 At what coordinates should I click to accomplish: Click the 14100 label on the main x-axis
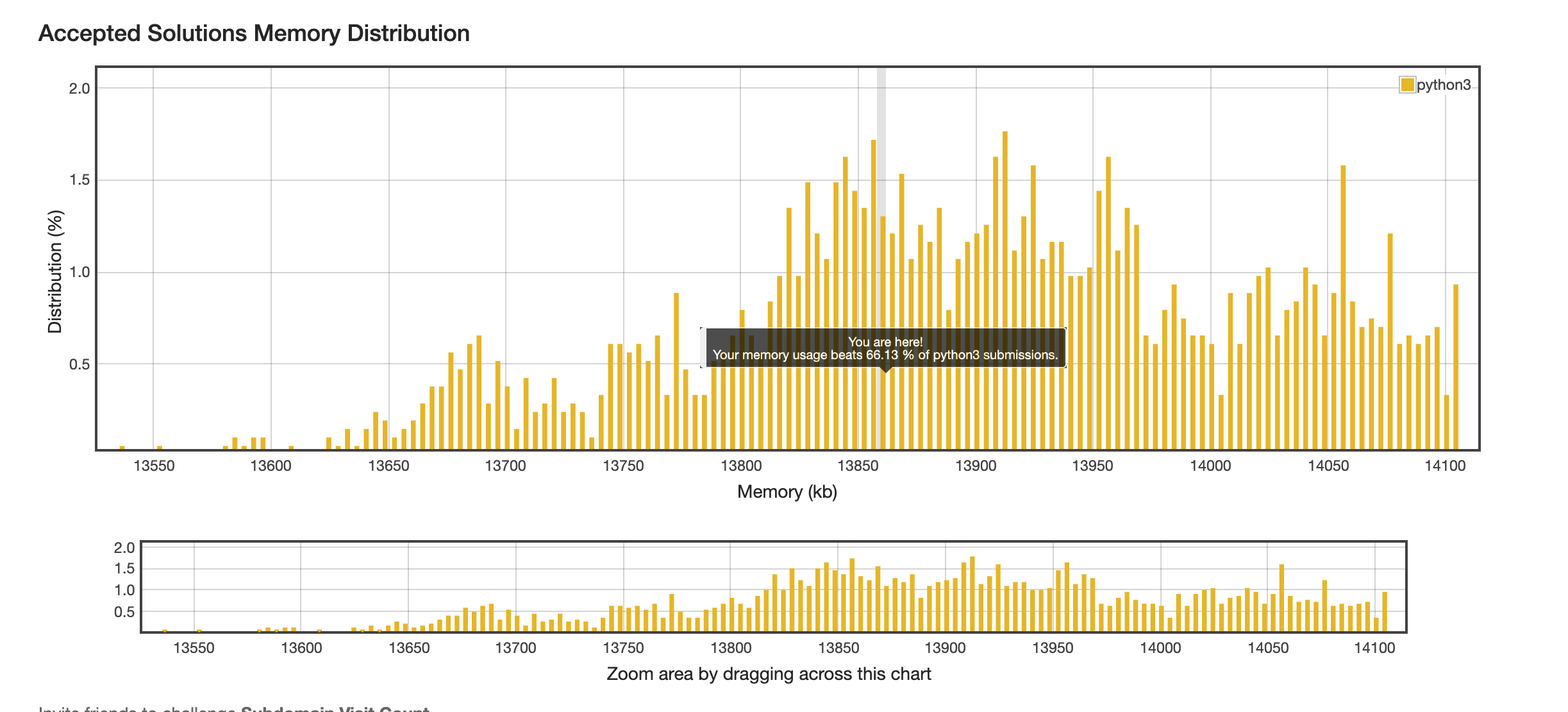(x=1445, y=466)
